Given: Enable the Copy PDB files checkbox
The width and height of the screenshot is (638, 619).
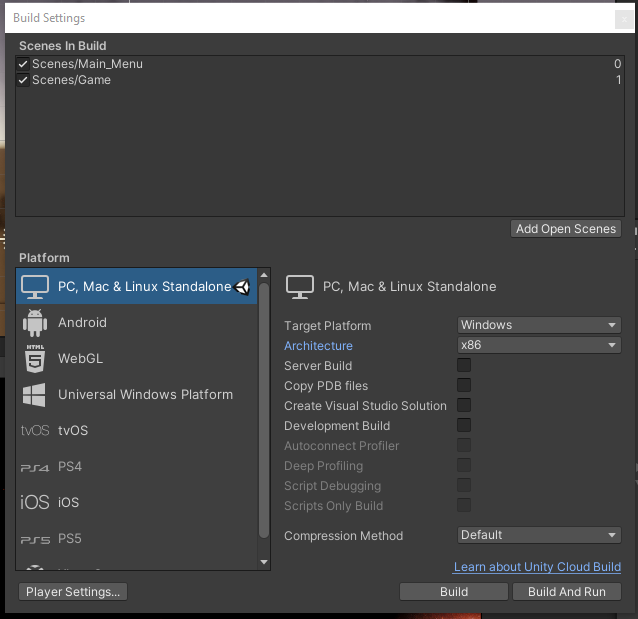Looking at the screenshot, I should (464, 385).
